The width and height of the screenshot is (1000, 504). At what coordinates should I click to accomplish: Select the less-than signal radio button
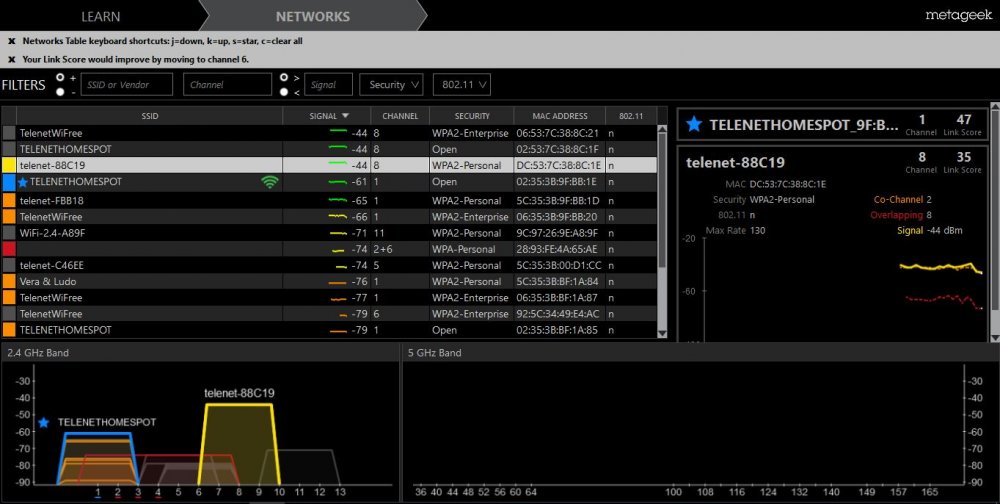click(x=284, y=92)
